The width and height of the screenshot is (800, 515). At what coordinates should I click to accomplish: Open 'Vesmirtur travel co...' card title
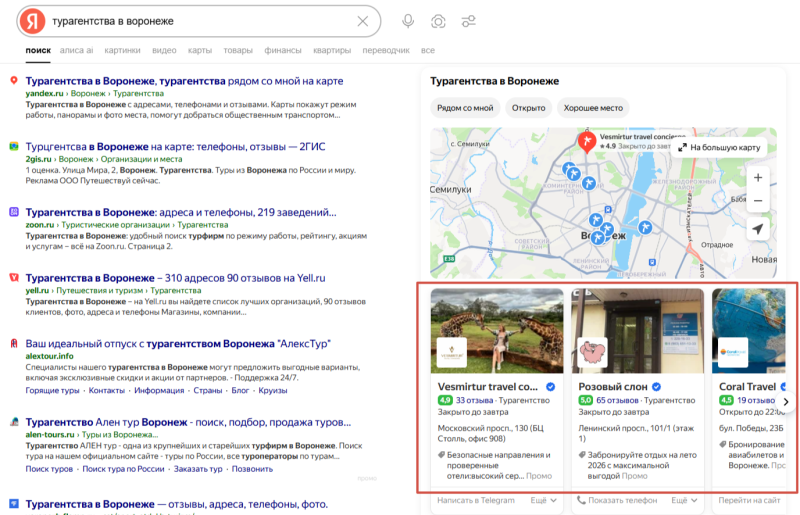point(488,387)
